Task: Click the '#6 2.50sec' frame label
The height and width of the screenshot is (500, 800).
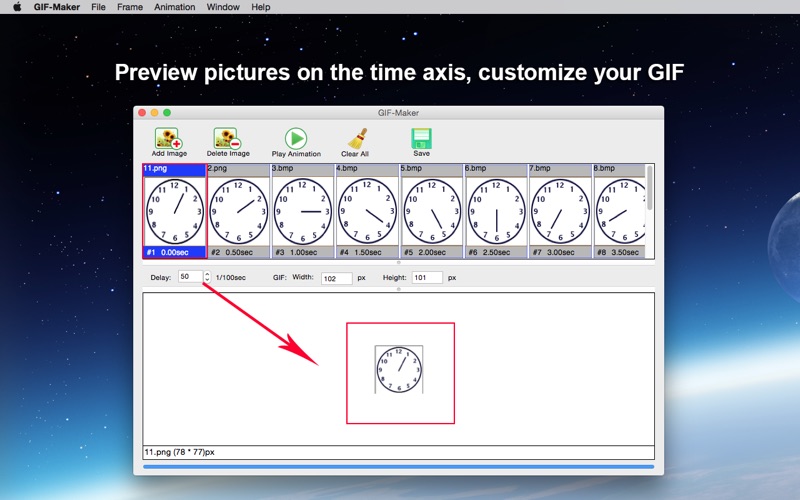Action: coord(489,252)
